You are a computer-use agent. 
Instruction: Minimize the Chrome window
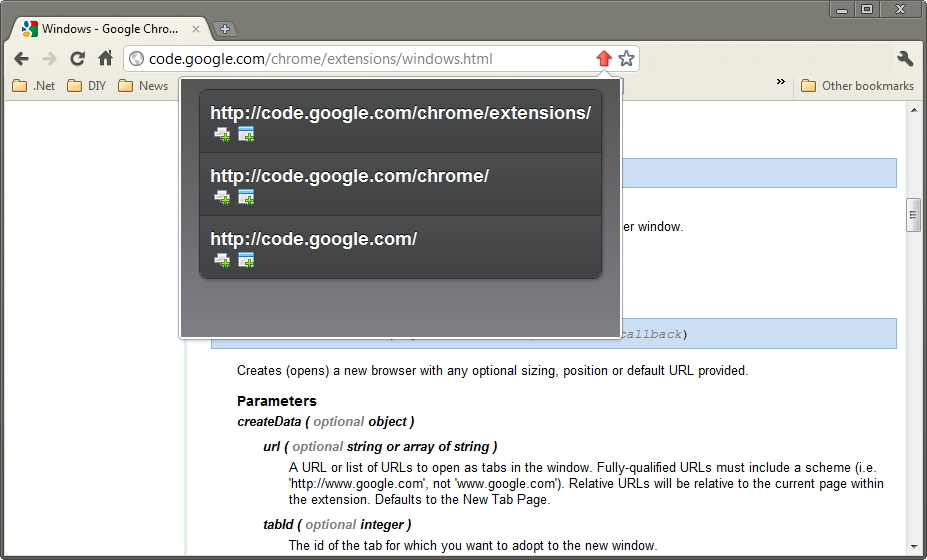842,9
